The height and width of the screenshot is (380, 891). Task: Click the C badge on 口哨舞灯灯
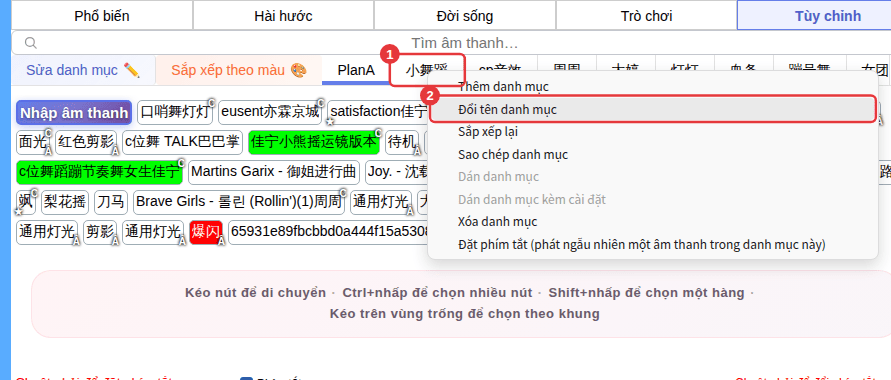tap(211, 103)
